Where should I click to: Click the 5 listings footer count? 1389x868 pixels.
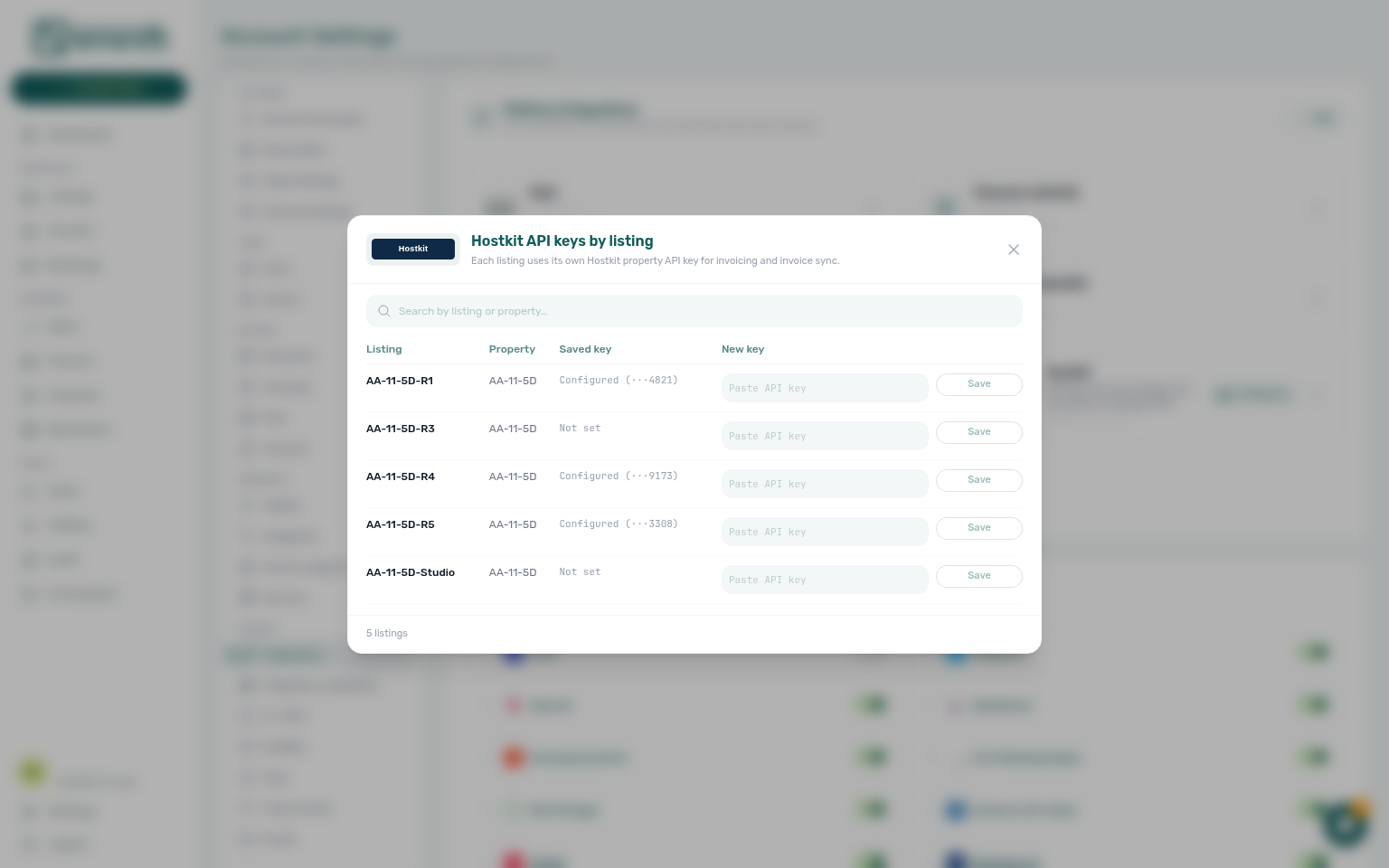(x=387, y=633)
